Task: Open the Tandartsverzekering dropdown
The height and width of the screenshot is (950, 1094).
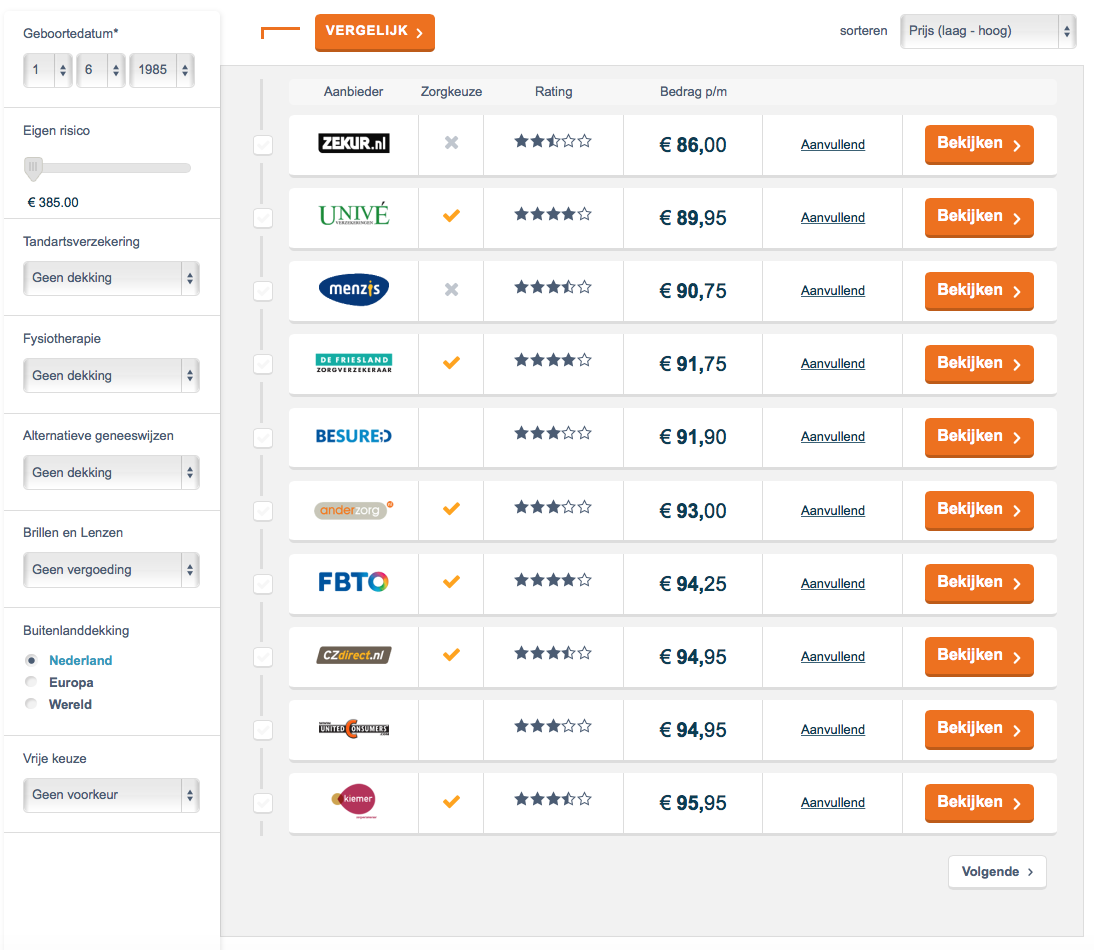Action: click(111, 278)
